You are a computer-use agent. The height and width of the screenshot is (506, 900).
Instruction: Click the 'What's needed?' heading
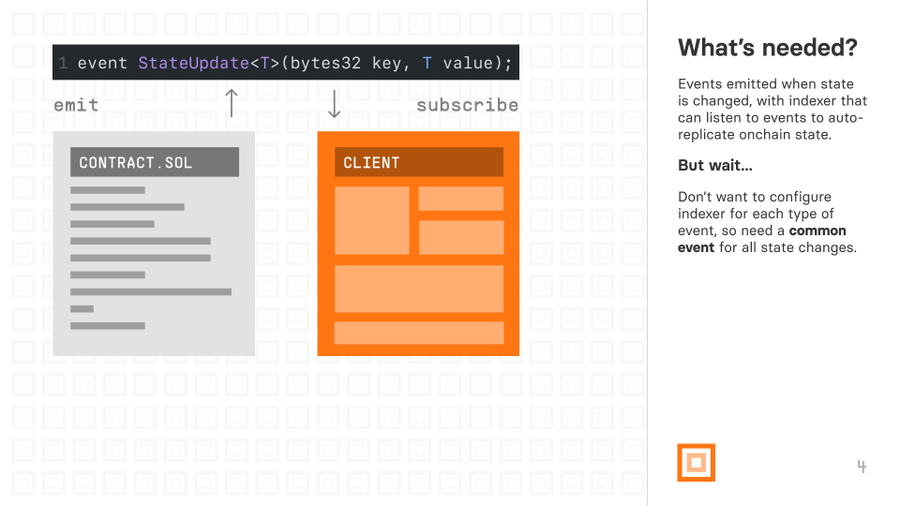point(767,48)
